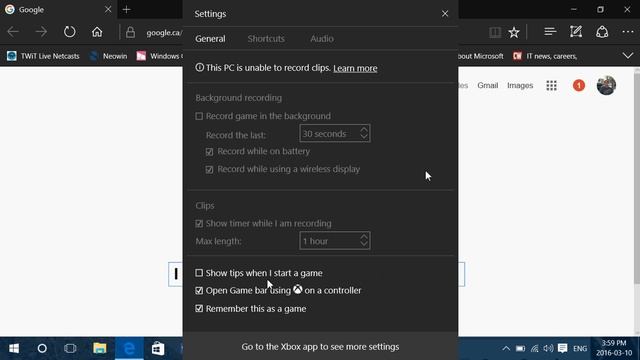The image size is (640, 360).
Task: Open the volume control icon
Action: [548, 348]
